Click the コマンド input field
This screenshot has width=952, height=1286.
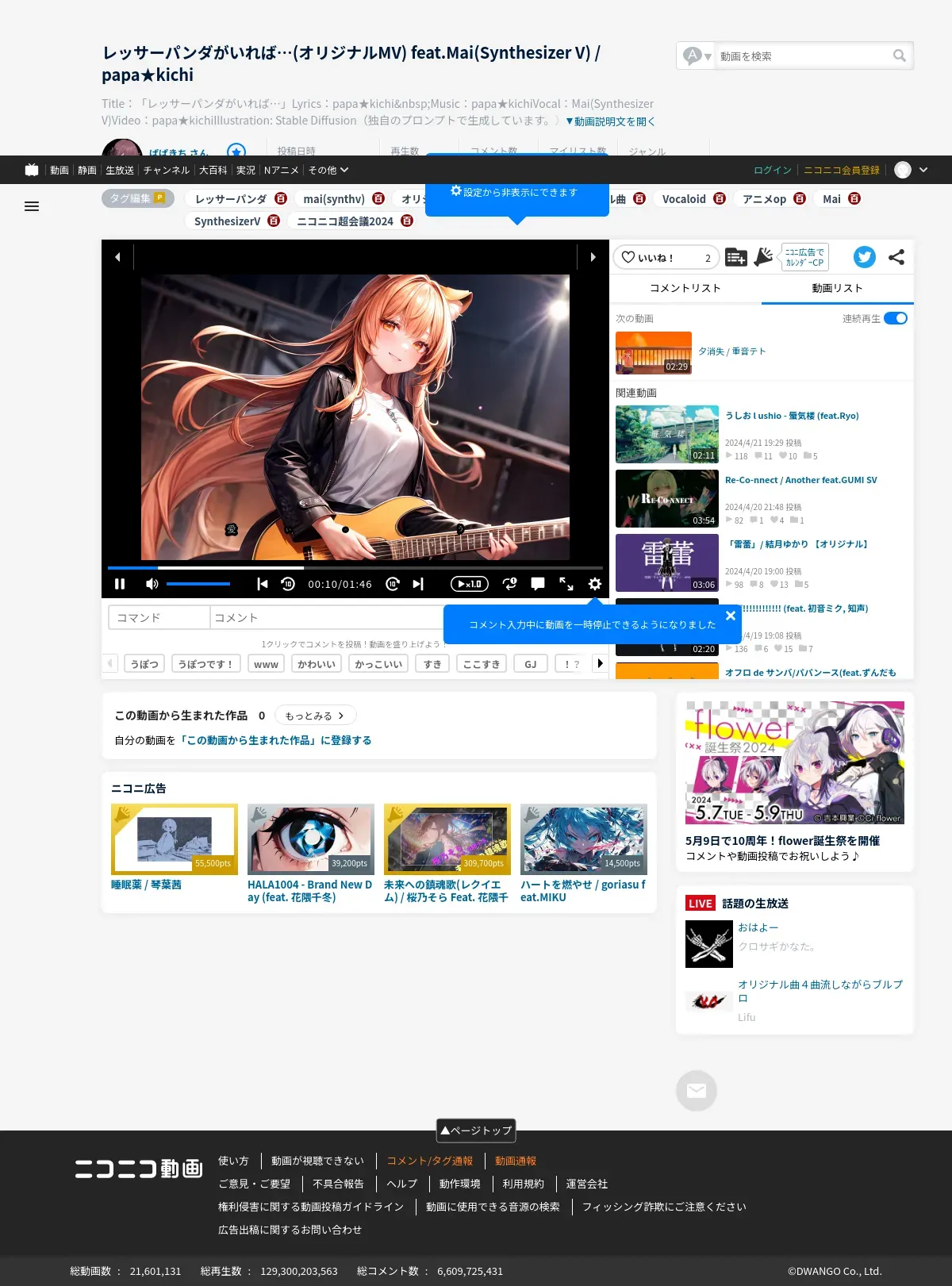[x=159, y=617]
